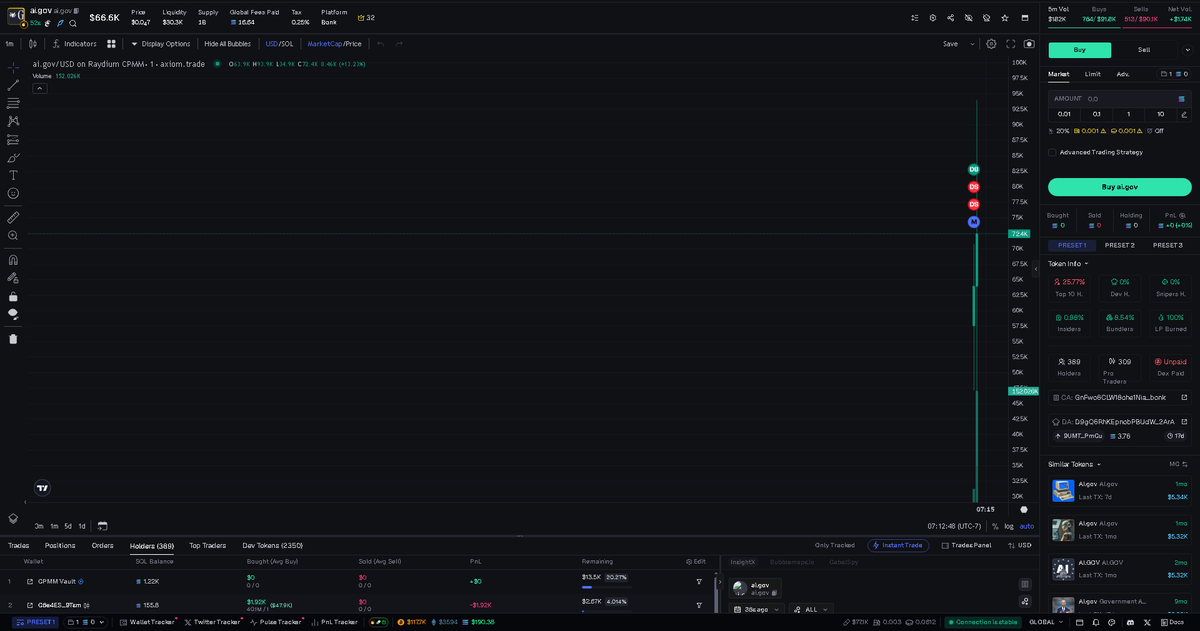Select the brush drawing tool

pyautogui.click(x=13, y=157)
